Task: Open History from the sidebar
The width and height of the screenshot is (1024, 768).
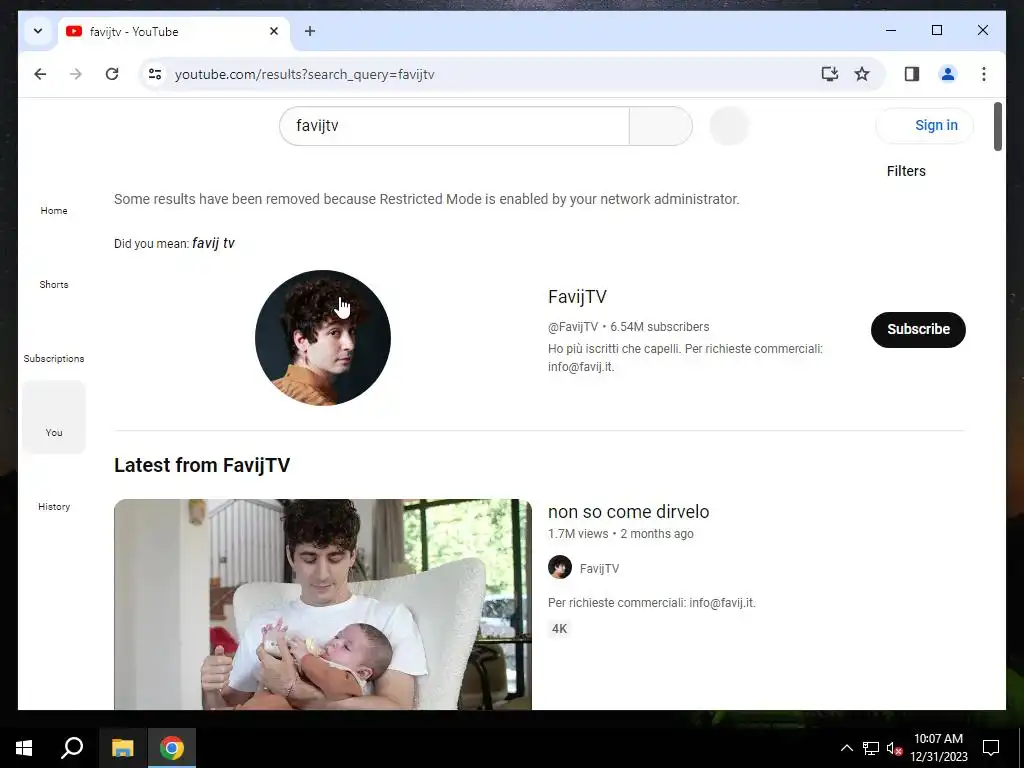Action: pyautogui.click(x=54, y=492)
